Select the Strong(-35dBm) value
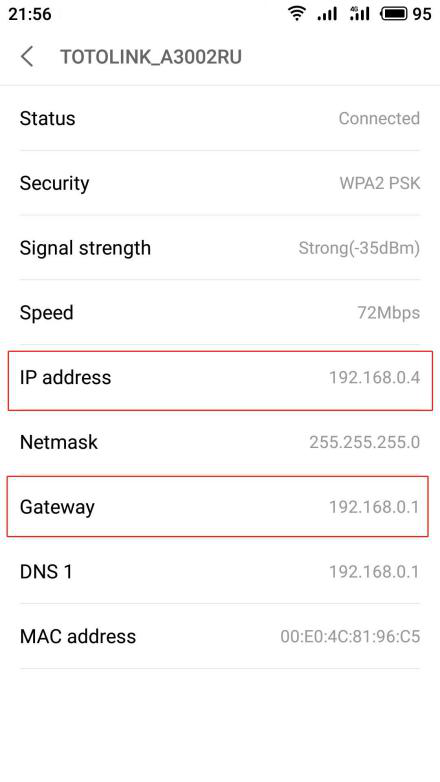The height and width of the screenshot is (782, 440). tap(359, 248)
